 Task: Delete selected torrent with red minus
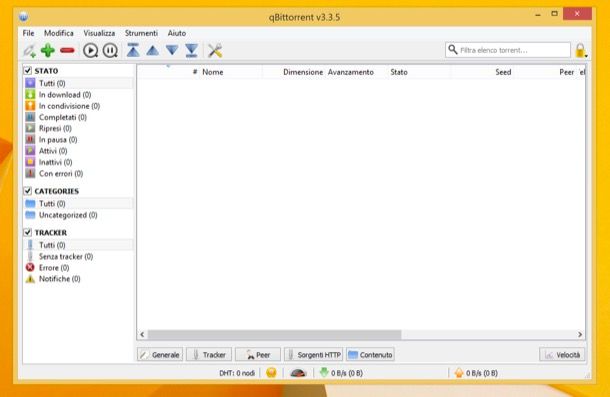click(67, 51)
